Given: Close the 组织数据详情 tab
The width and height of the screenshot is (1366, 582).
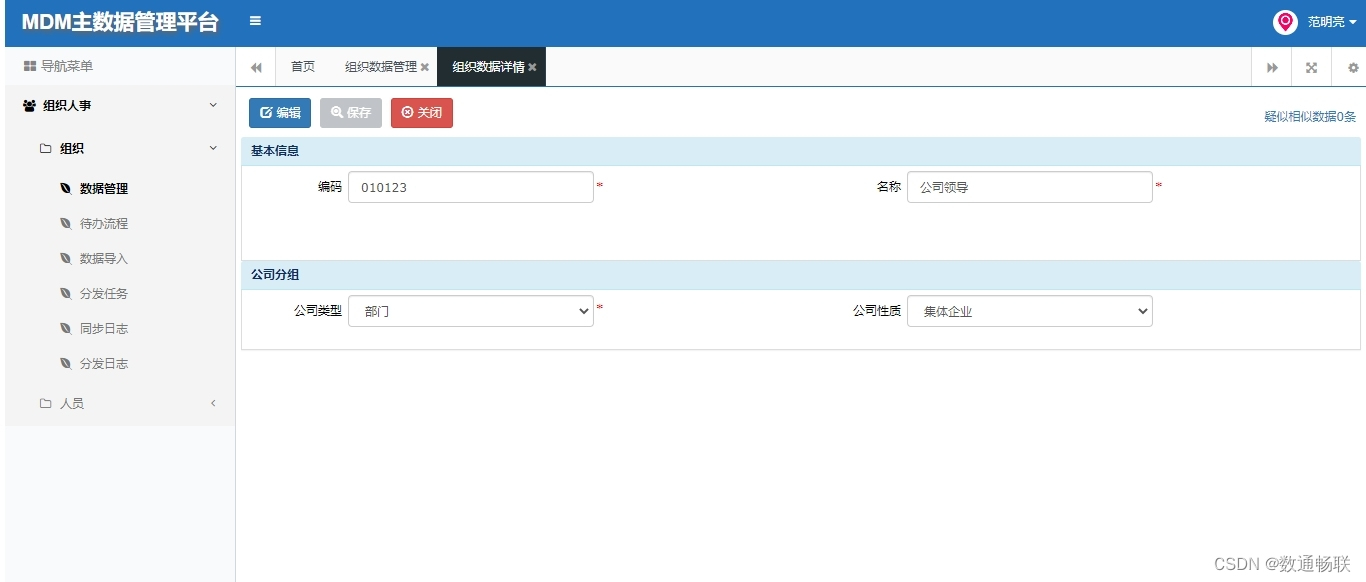Looking at the screenshot, I should pos(532,67).
